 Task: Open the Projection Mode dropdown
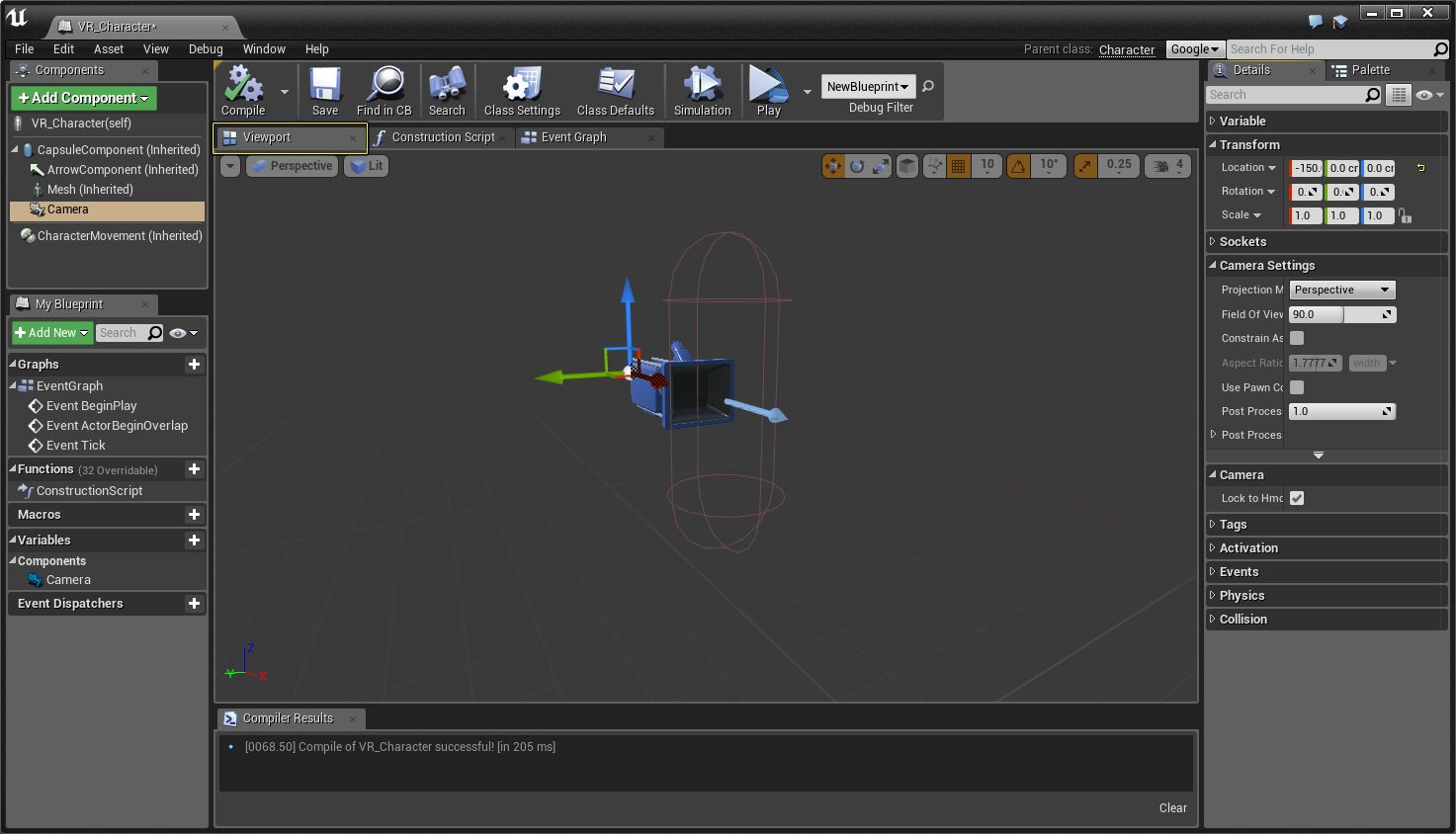(1341, 289)
